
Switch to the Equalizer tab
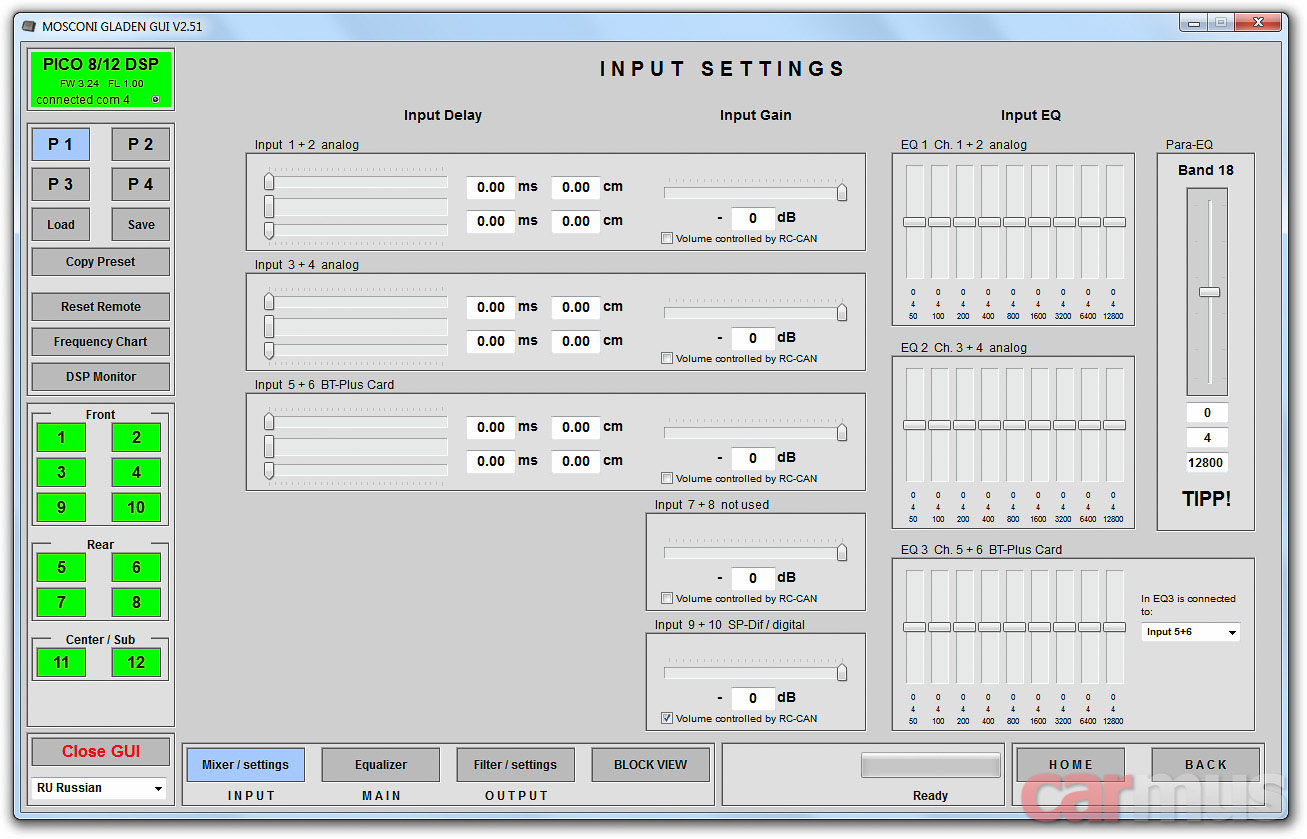coord(381,765)
